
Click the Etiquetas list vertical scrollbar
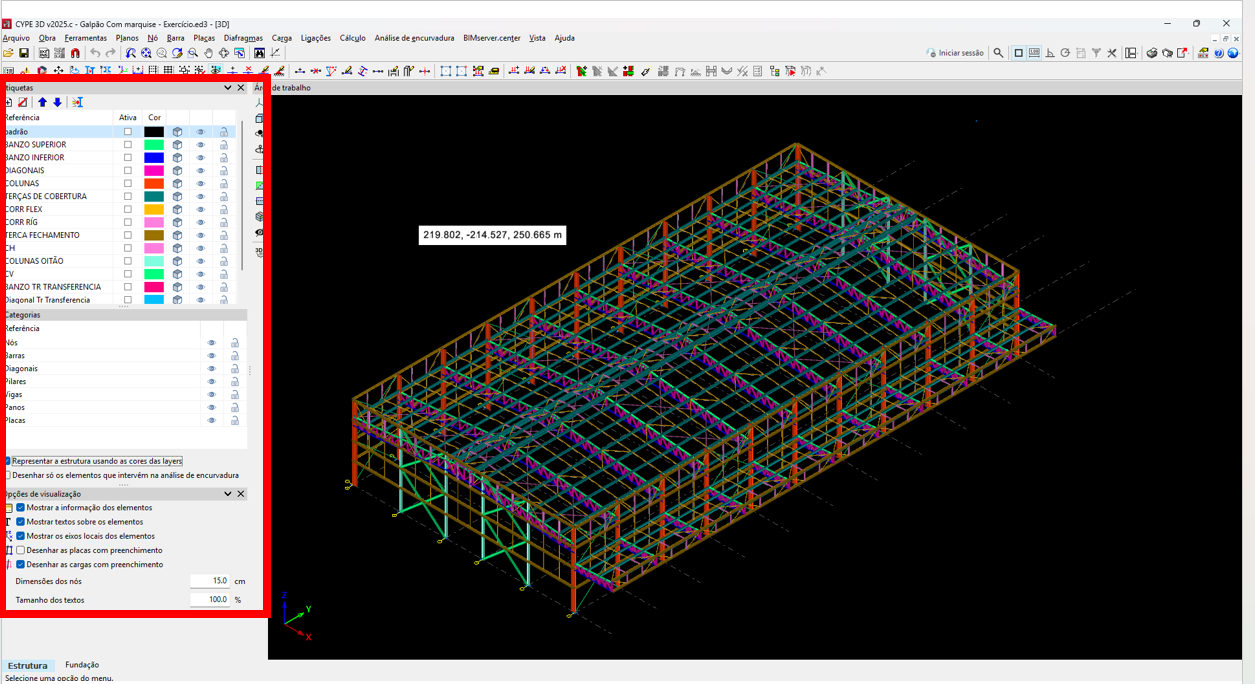(242, 195)
